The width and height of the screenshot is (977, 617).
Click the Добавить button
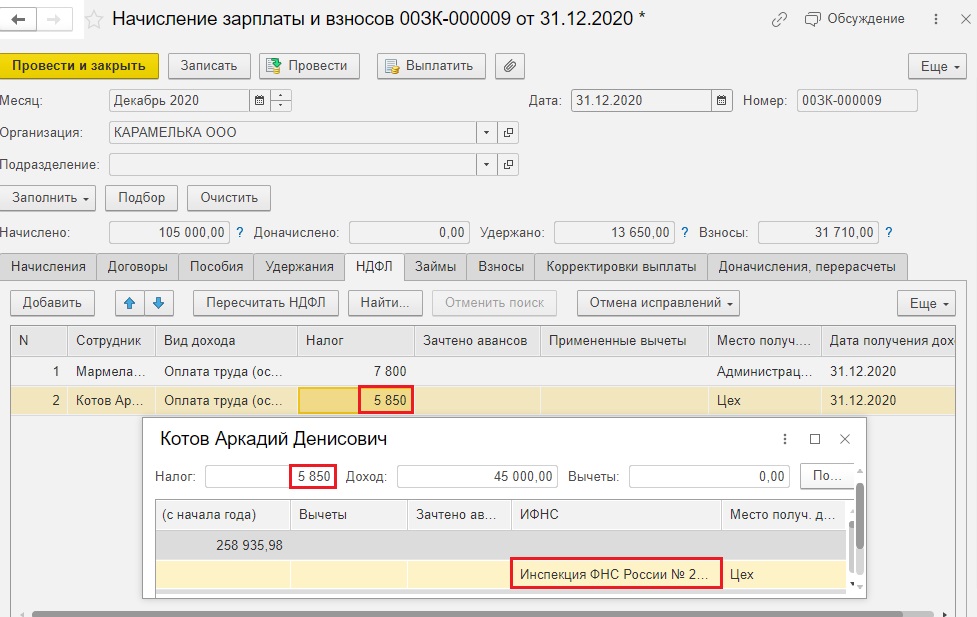click(x=52, y=303)
